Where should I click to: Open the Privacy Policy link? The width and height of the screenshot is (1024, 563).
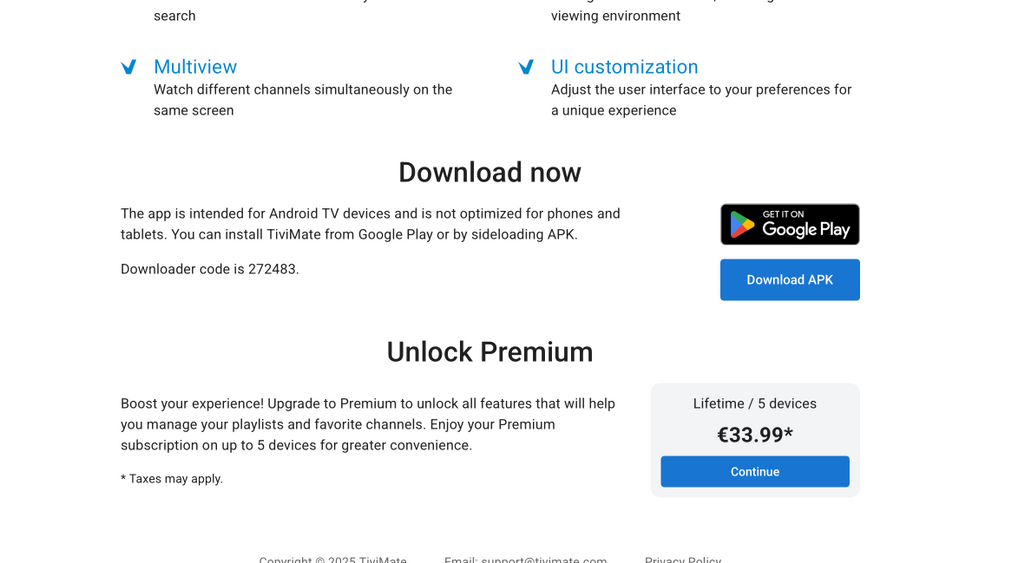tap(683, 559)
